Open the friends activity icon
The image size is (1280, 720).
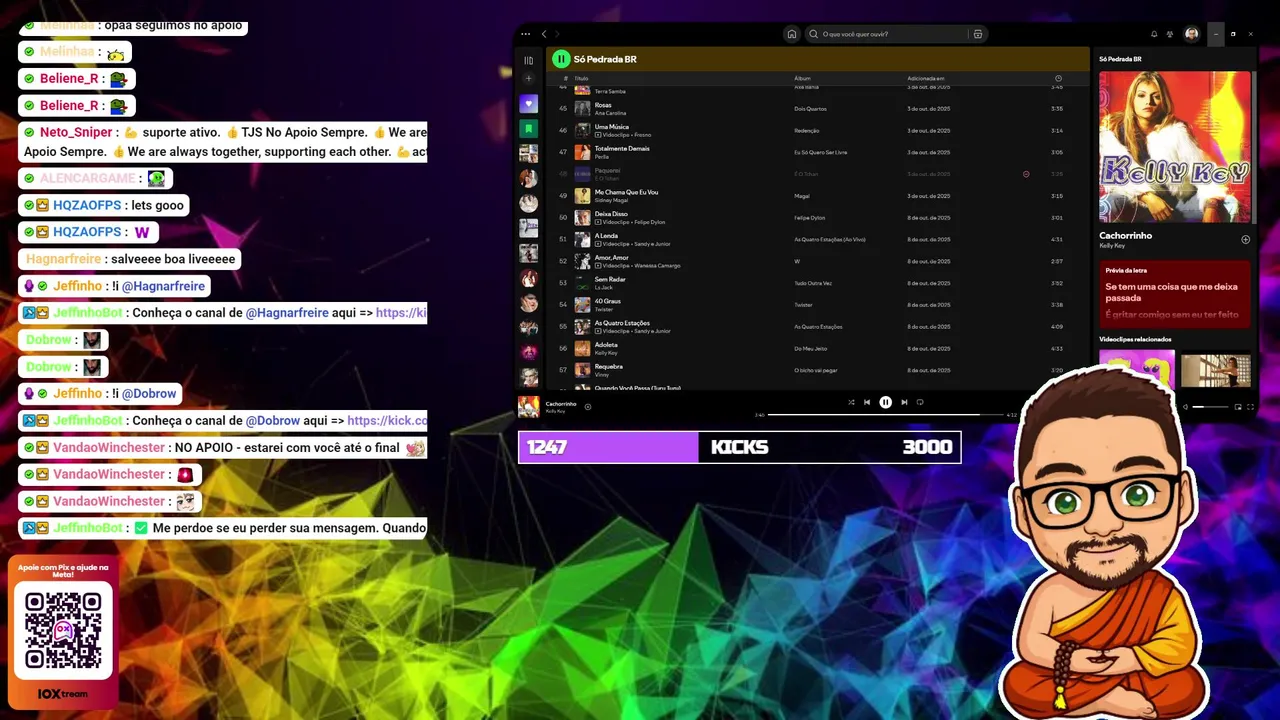pos(1170,34)
